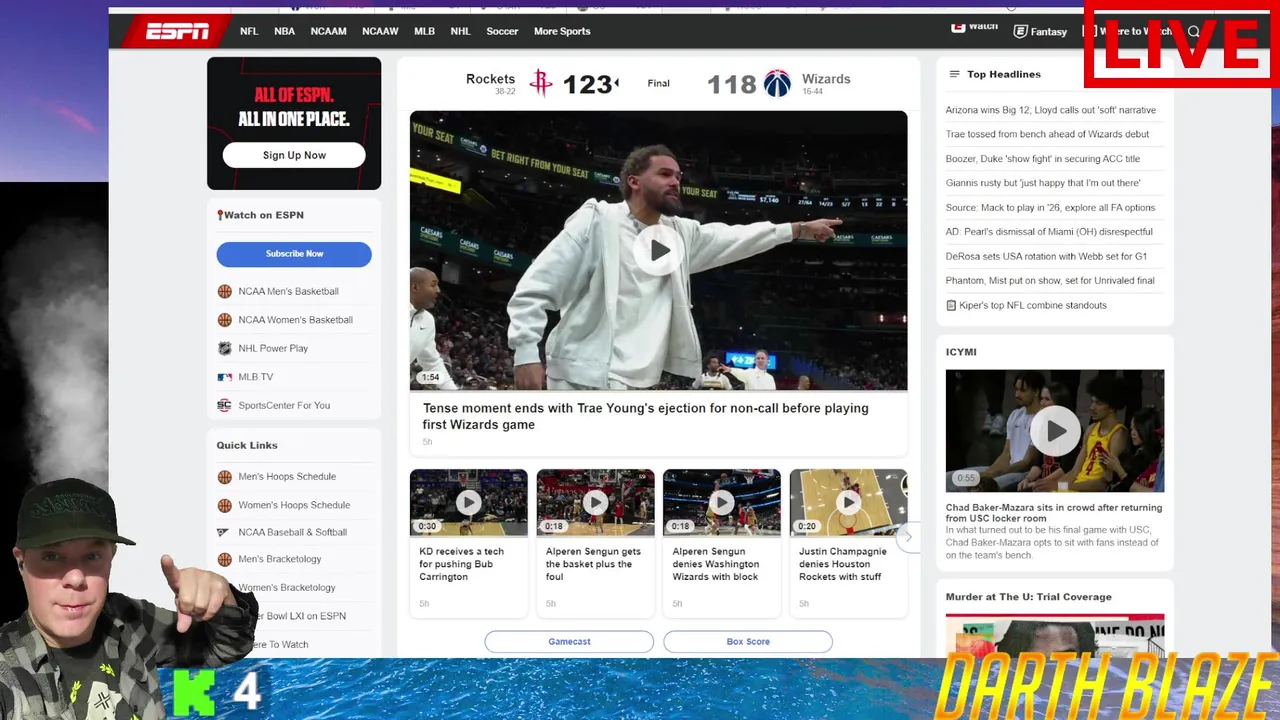Open the Soccer menu
This screenshot has width=1280, height=720.
502,31
